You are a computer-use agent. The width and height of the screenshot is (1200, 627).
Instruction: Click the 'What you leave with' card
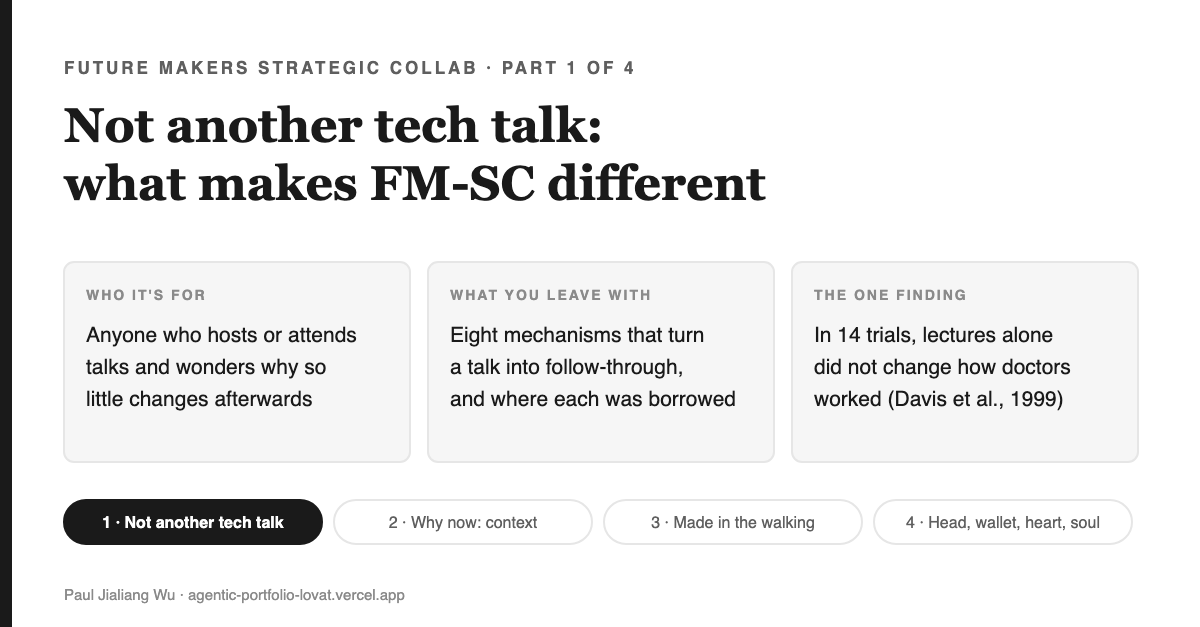click(x=601, y=362)
